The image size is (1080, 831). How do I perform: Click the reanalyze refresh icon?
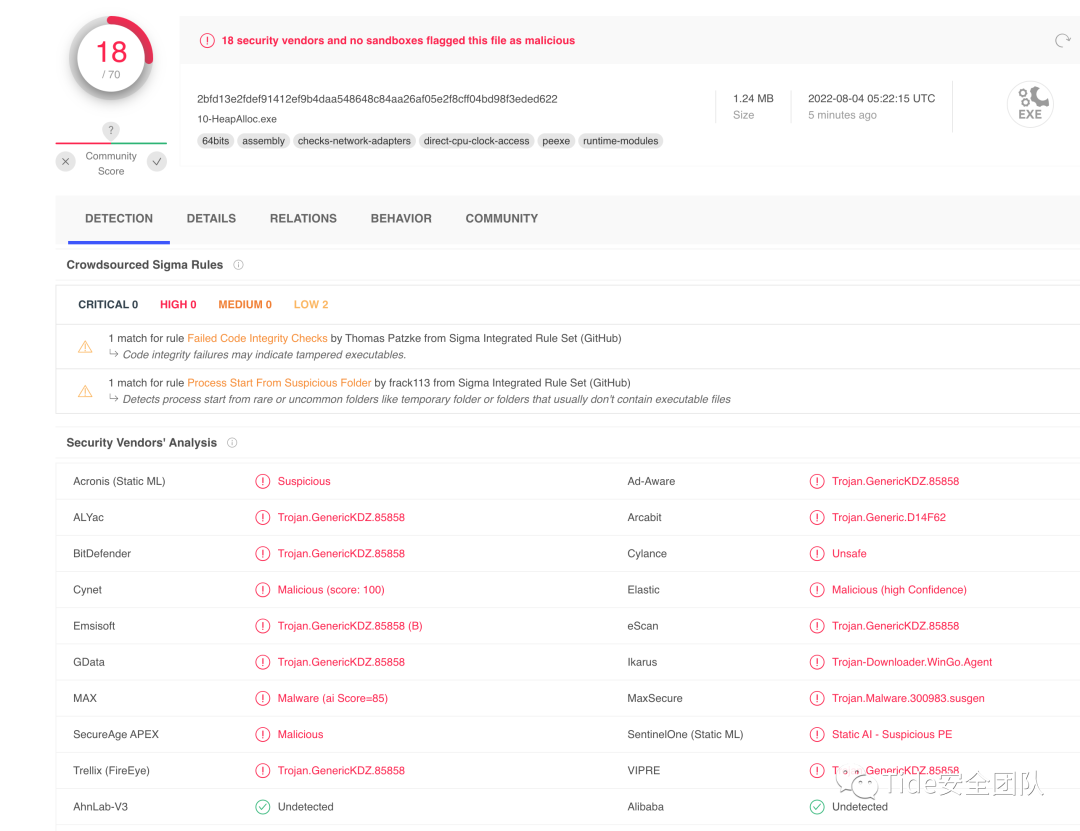1062,41
